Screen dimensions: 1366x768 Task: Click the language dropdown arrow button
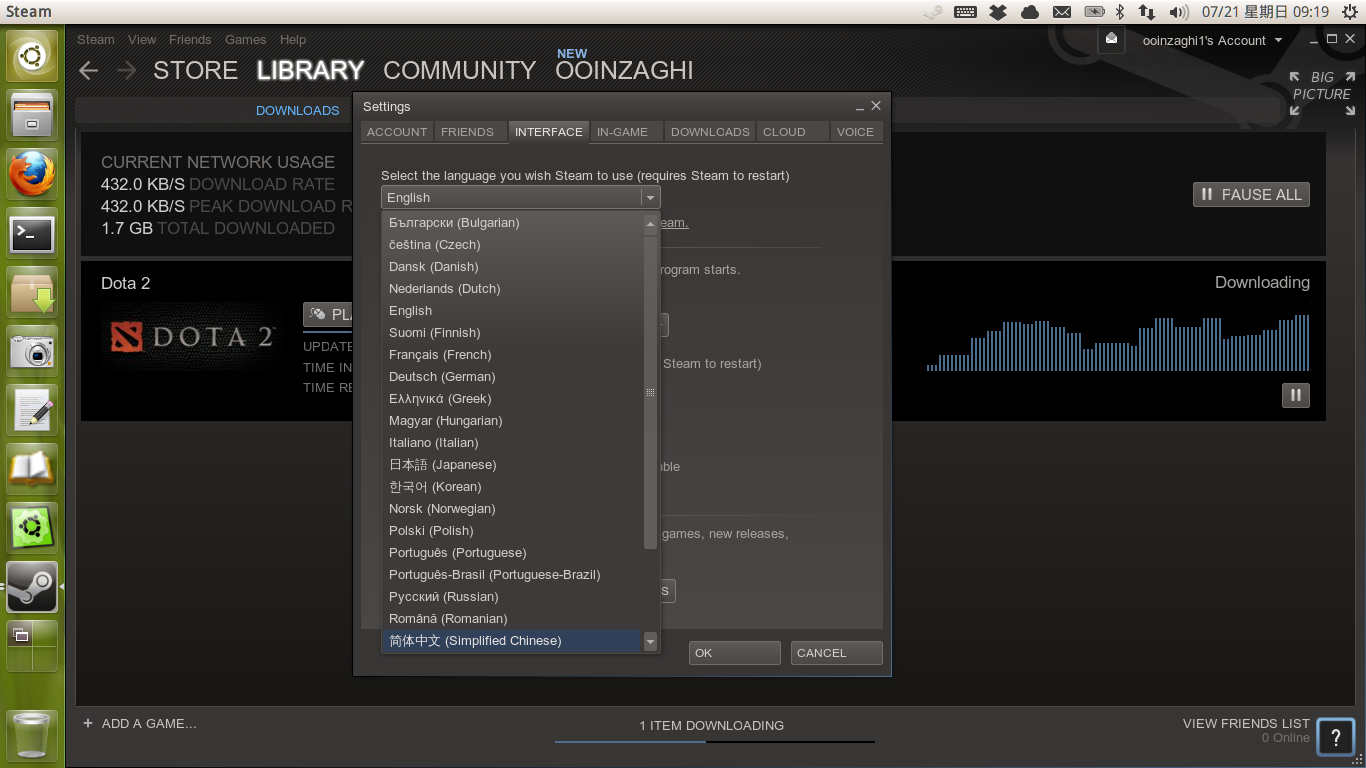tap(650, 198)
